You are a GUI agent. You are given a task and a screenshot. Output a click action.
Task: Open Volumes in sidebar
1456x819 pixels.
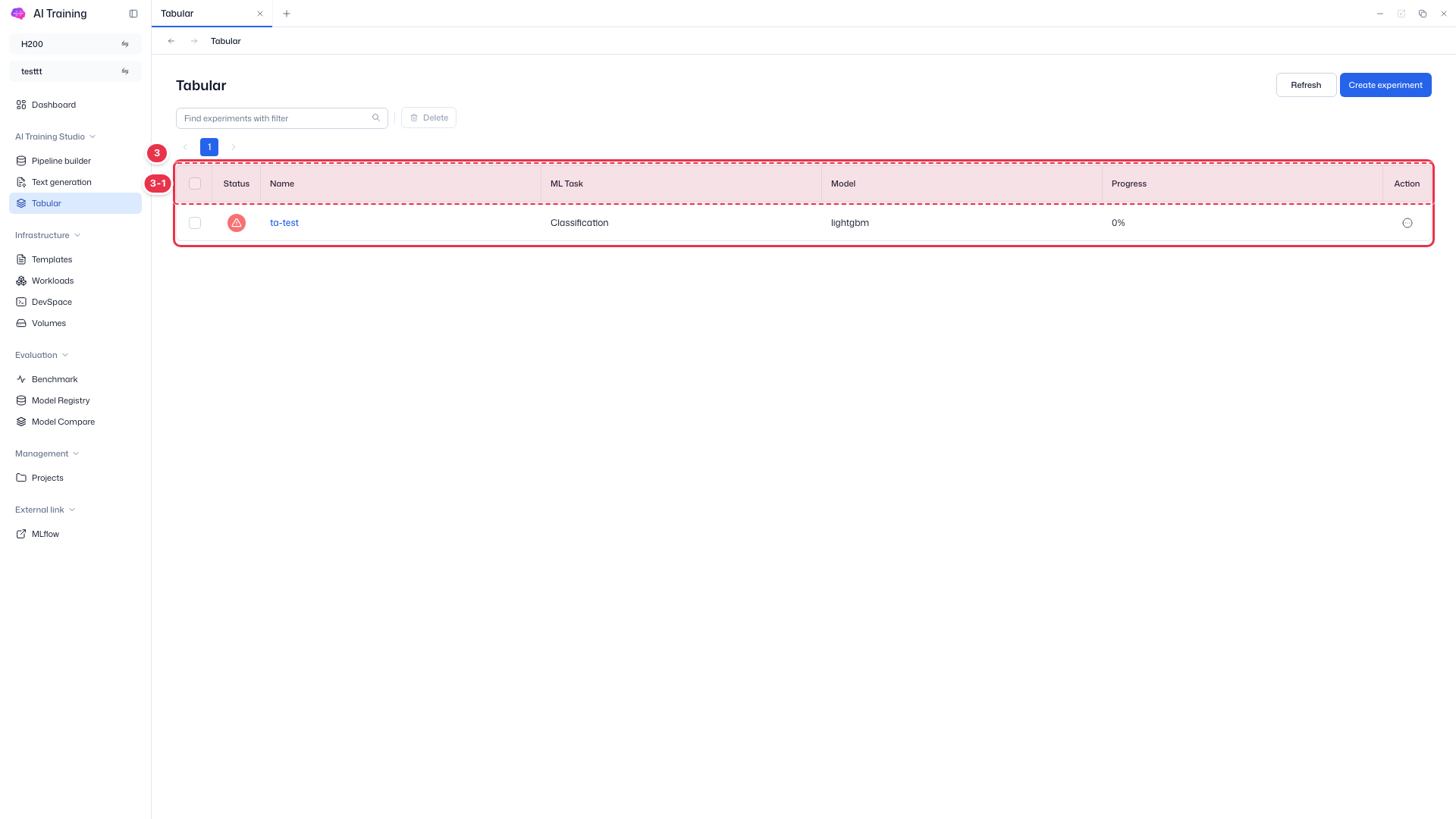(75, 323)
